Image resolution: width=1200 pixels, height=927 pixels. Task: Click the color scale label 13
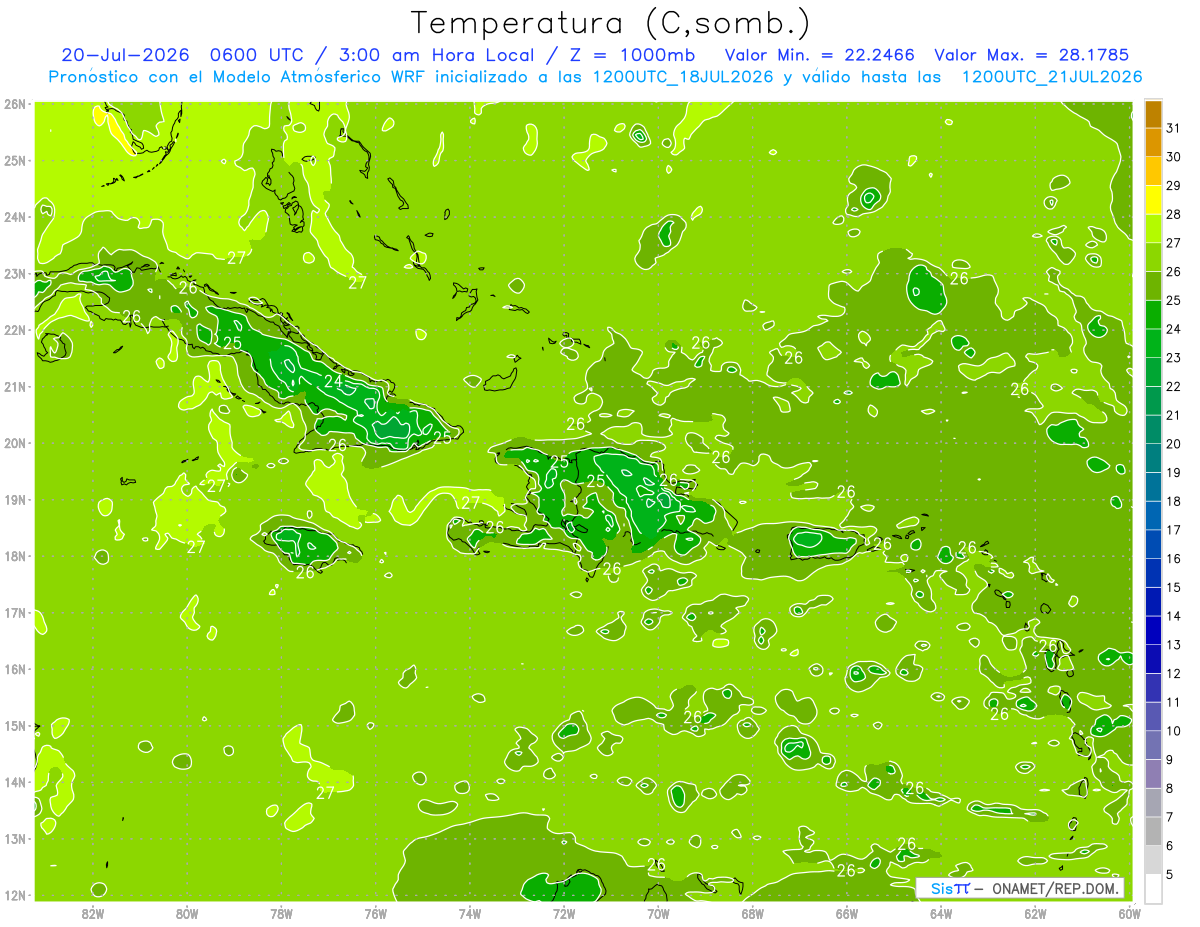[x=1174, y=645]
